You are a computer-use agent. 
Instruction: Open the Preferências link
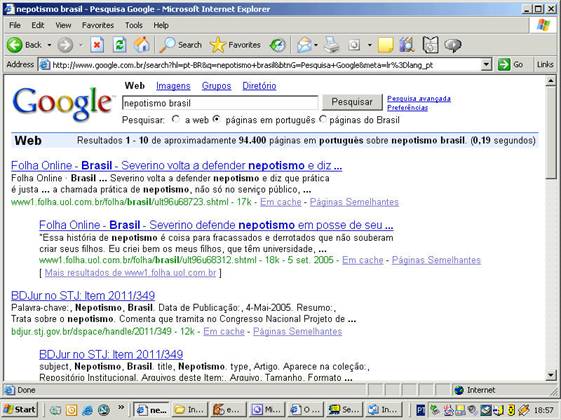click(x=407, y=108)
